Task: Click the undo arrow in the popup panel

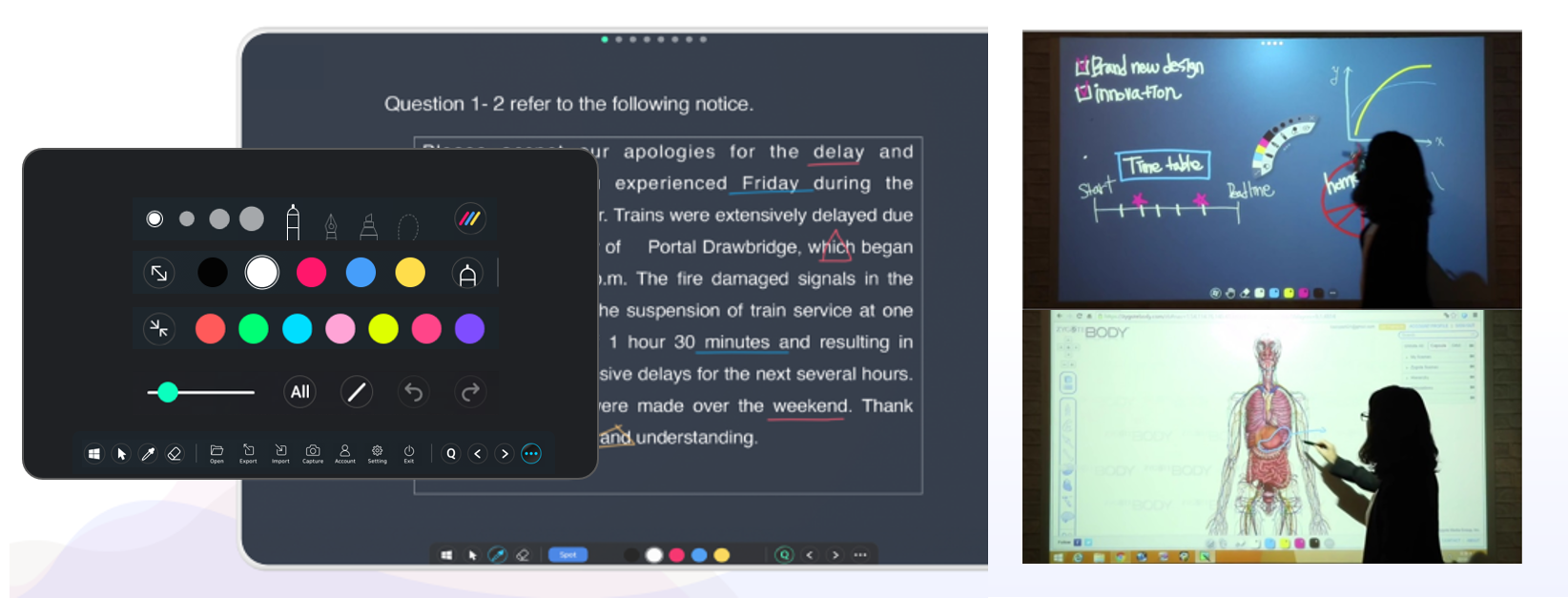Action: pyautogui.click(x=413, y=392)
